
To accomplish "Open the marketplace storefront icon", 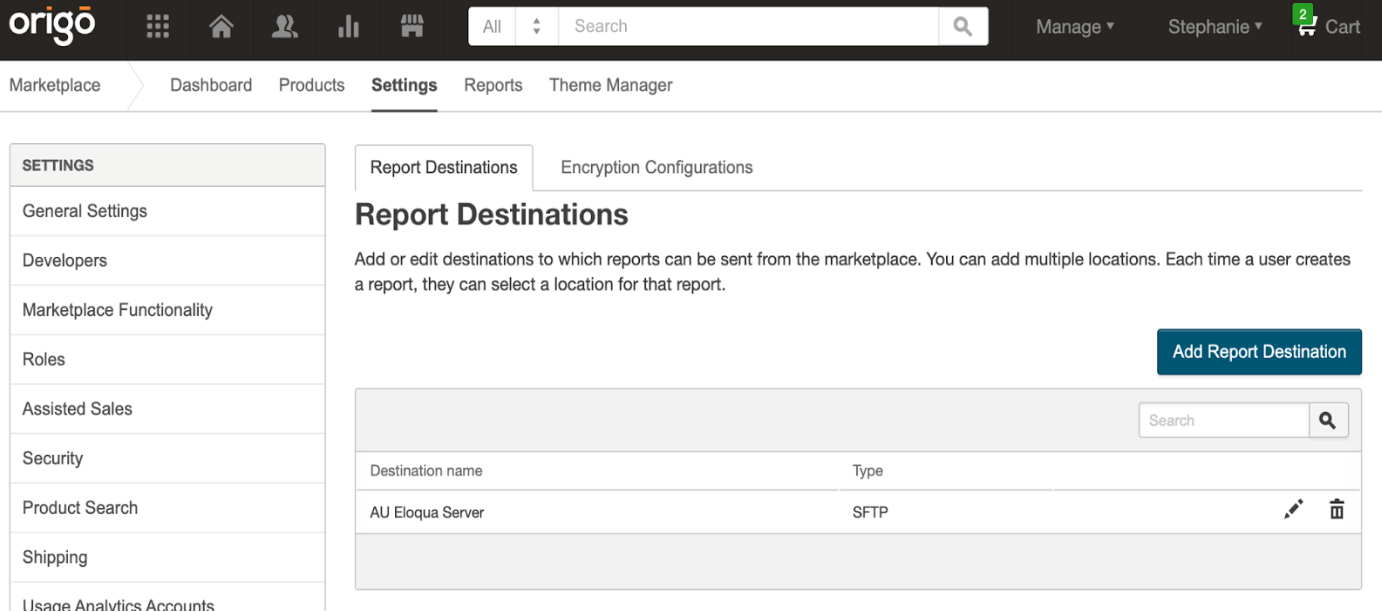I will point(412,27).
